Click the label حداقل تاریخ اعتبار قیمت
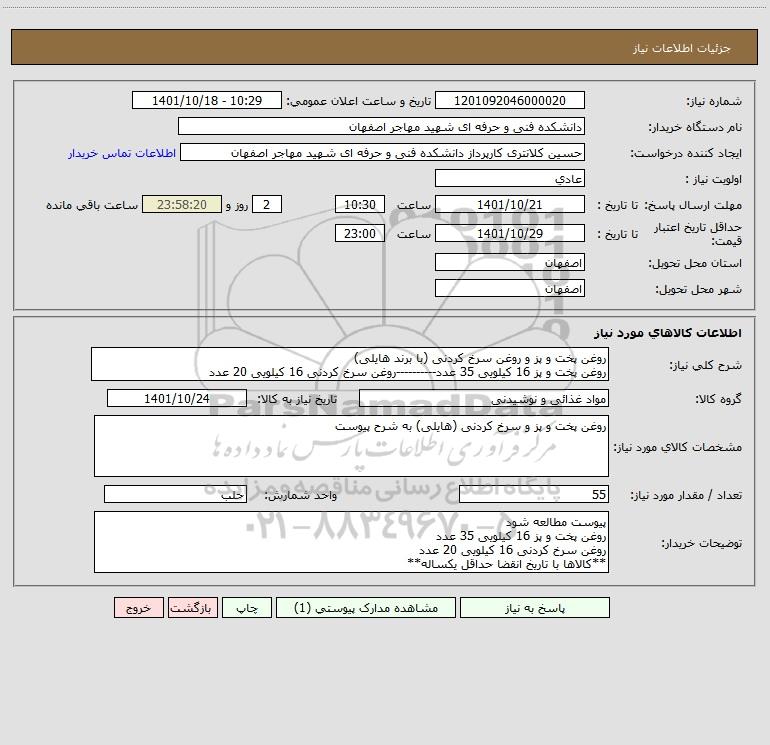This screenshot has width=770, height=745. (x=698, y=234)
